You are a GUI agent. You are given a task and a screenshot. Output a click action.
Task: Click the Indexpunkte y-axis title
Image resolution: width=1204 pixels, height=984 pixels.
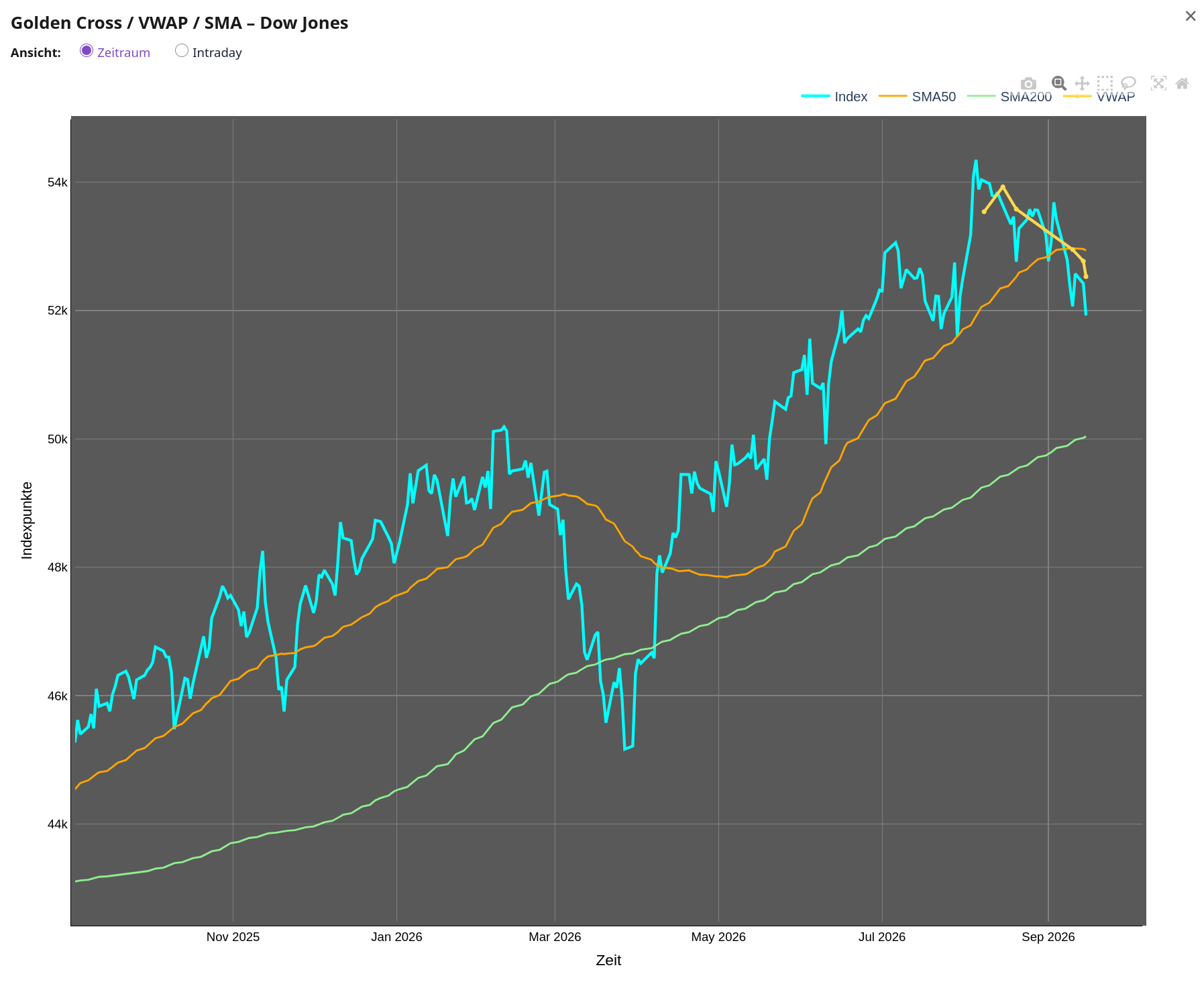(27, 521)
